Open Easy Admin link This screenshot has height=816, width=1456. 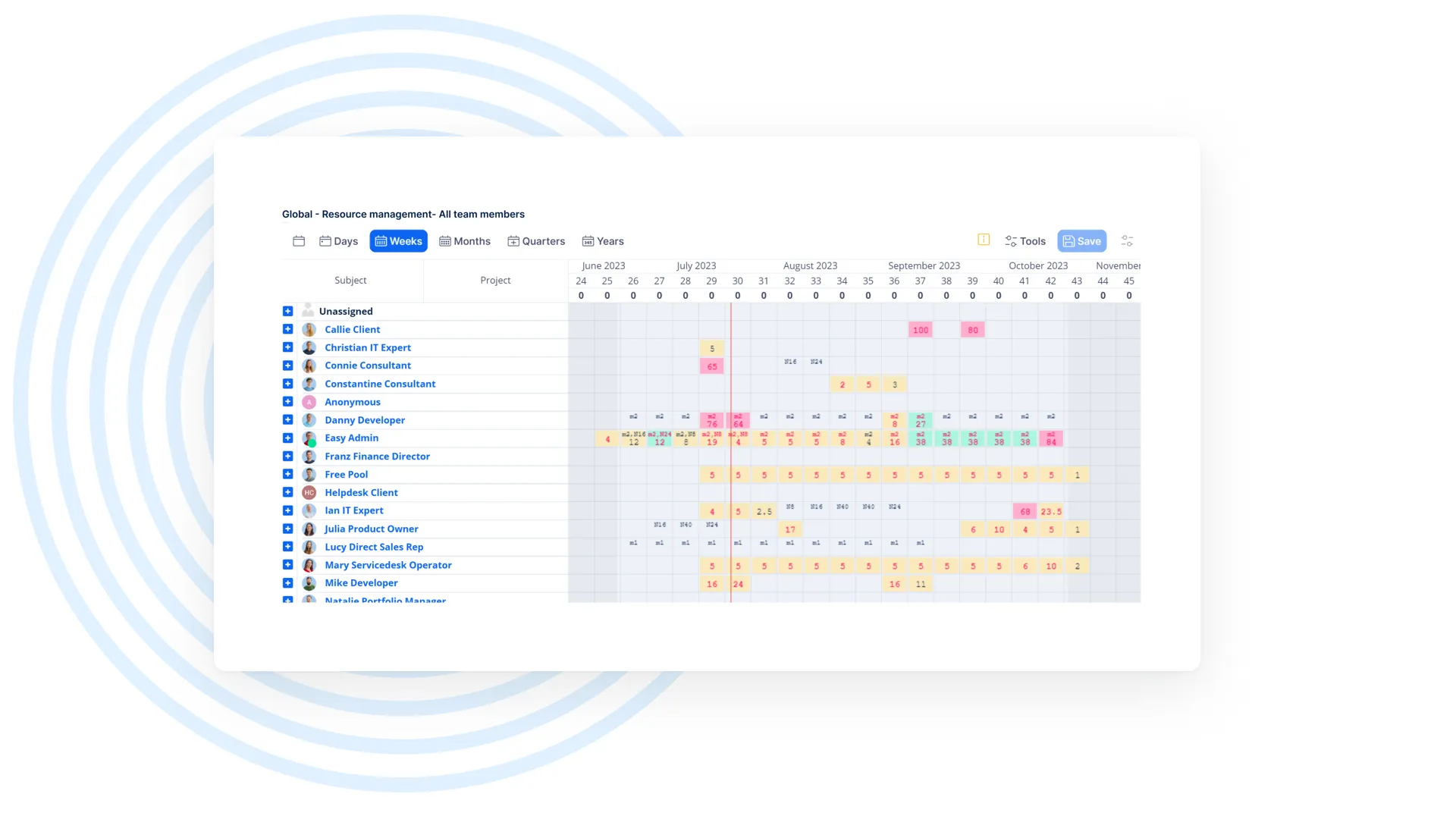pyautogui.click(x=351, y=438)
